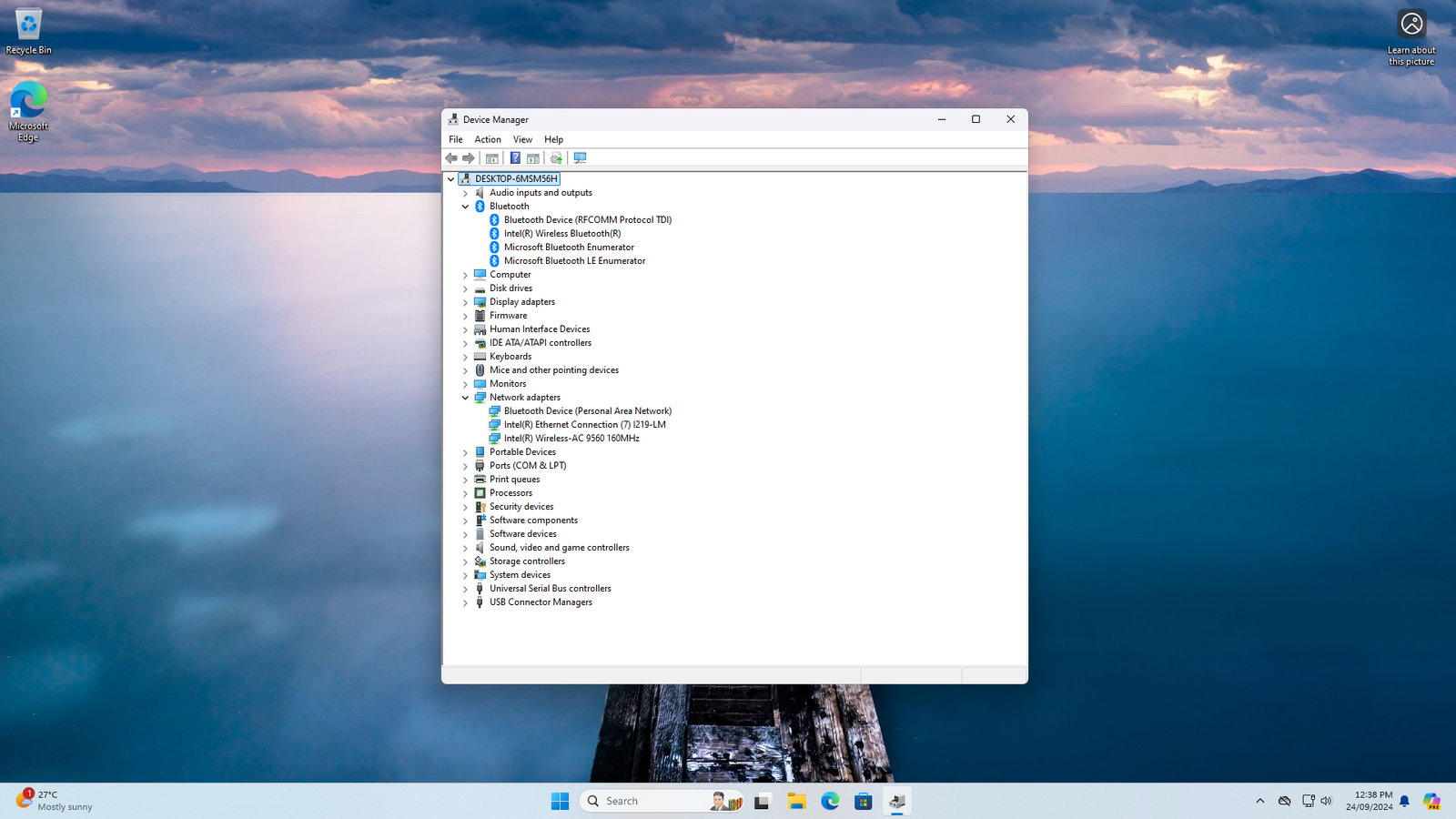This screenshot has height=819, width=1456.
Task: Select Microsoft Bluetooth Enumerator
Action: 569,248
